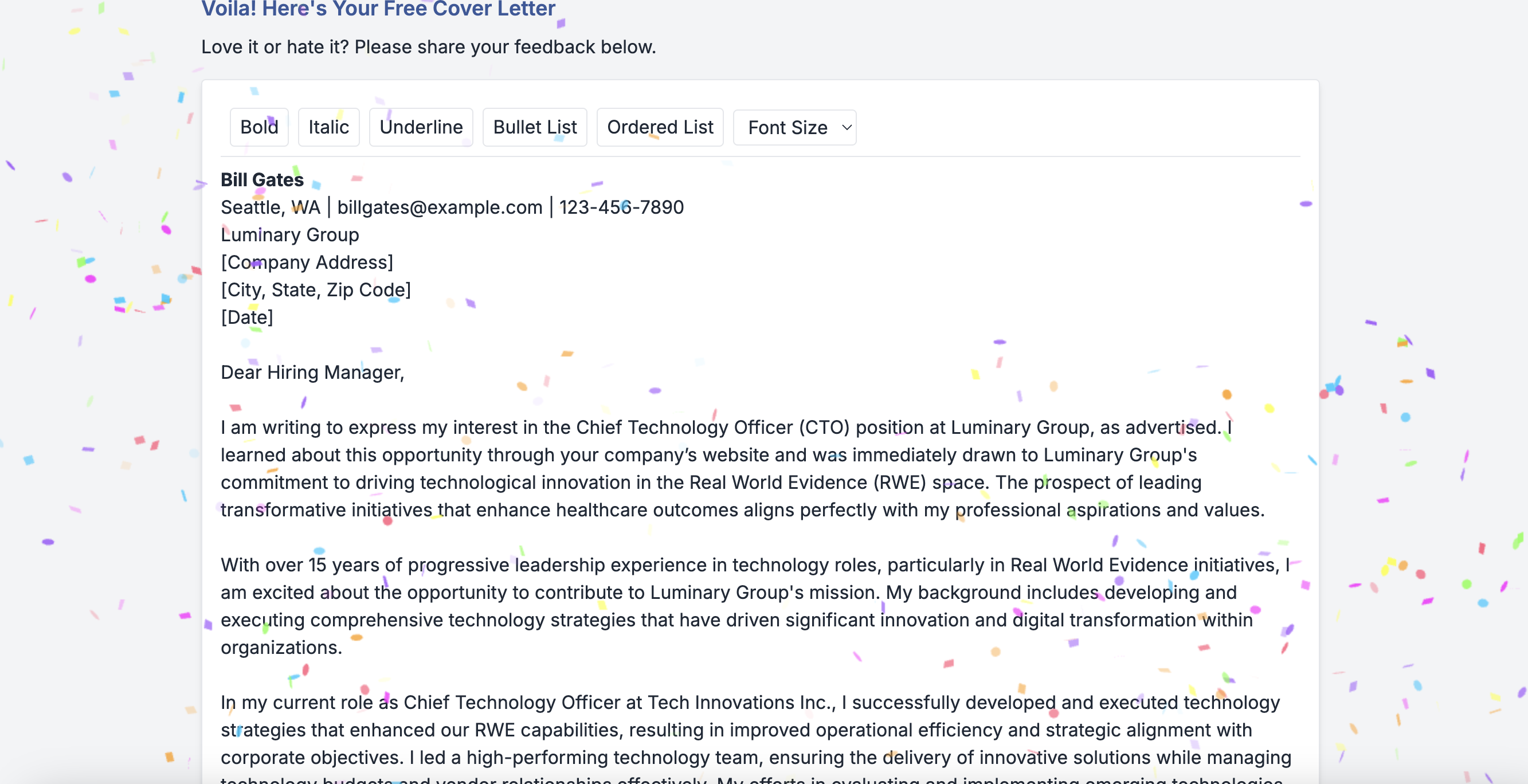Click the Luminary Group company line

[x=289, y=235]
